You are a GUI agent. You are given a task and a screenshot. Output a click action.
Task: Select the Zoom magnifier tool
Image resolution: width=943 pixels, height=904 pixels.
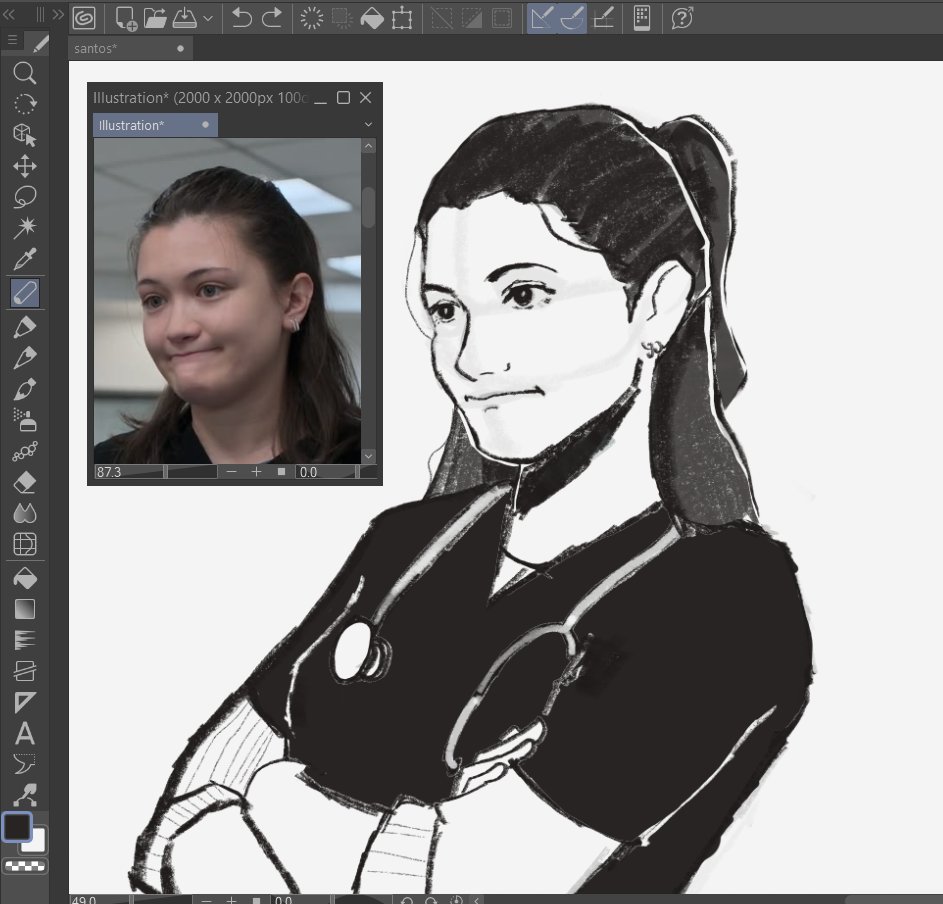(25, 73)
